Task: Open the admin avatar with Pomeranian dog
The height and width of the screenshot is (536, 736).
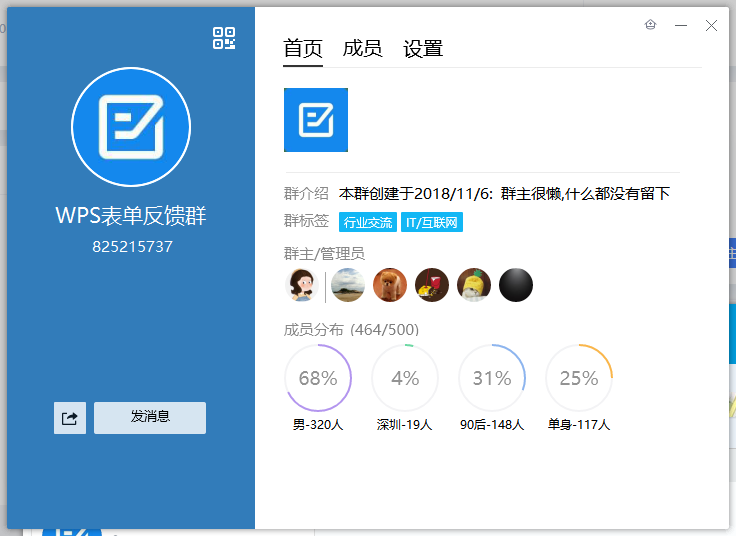Action: 390,285
